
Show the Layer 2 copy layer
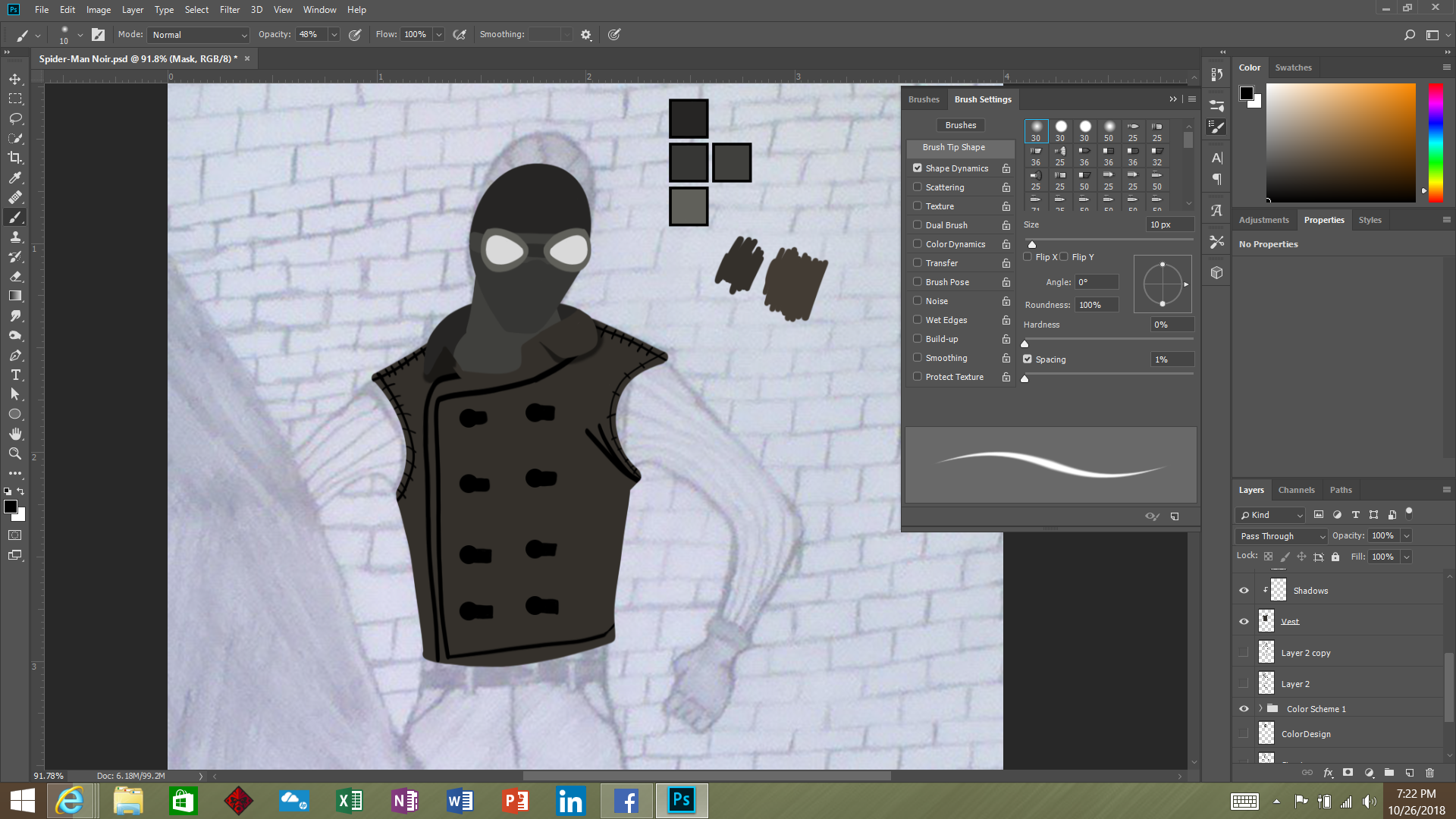pyautogui.click(x=1244, y=652)
